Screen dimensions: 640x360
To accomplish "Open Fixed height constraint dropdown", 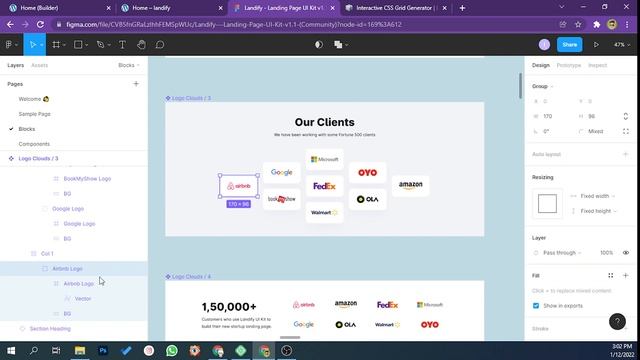I will [598, 211].
